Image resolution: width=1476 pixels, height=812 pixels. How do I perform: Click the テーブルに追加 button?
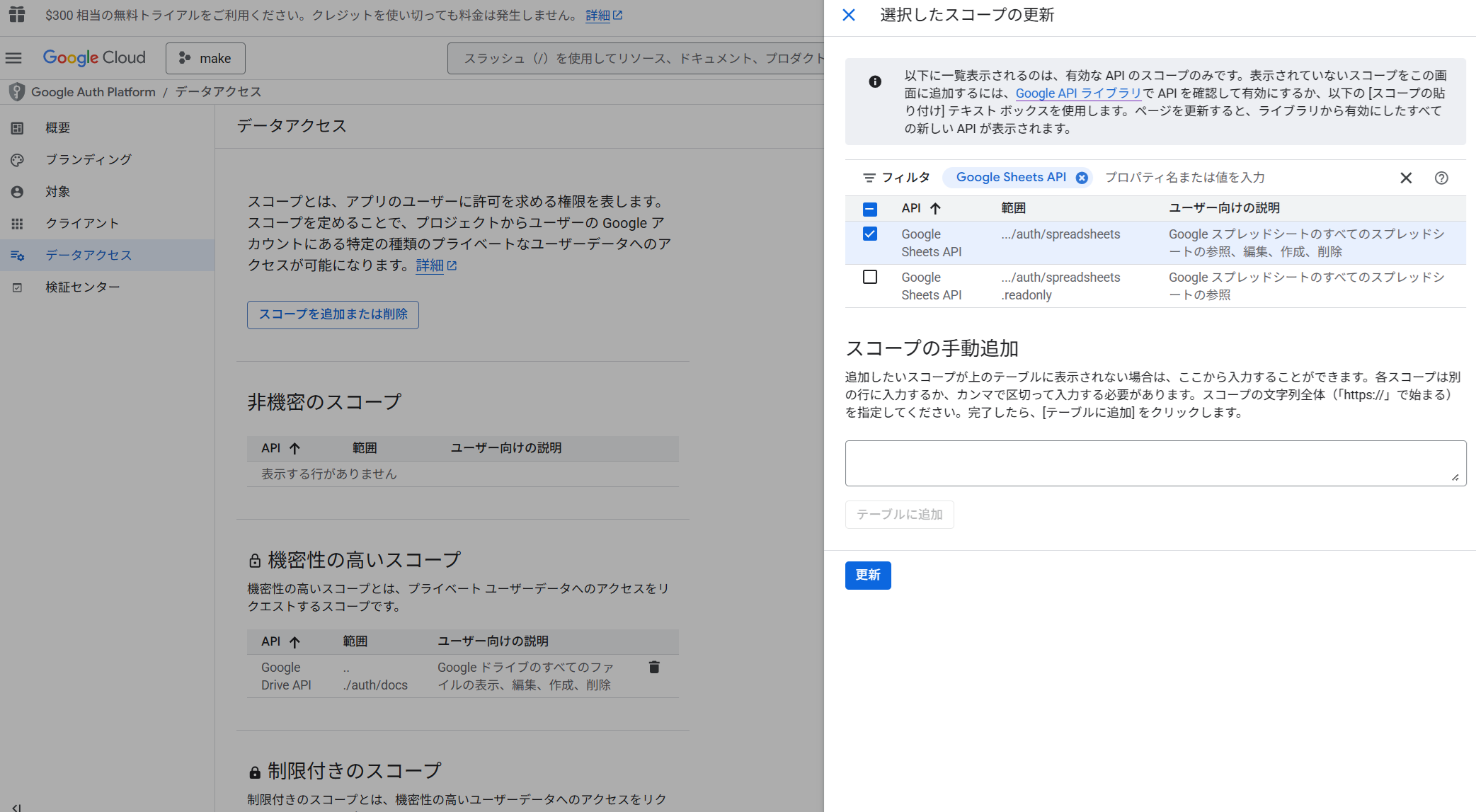pos(900,515)
